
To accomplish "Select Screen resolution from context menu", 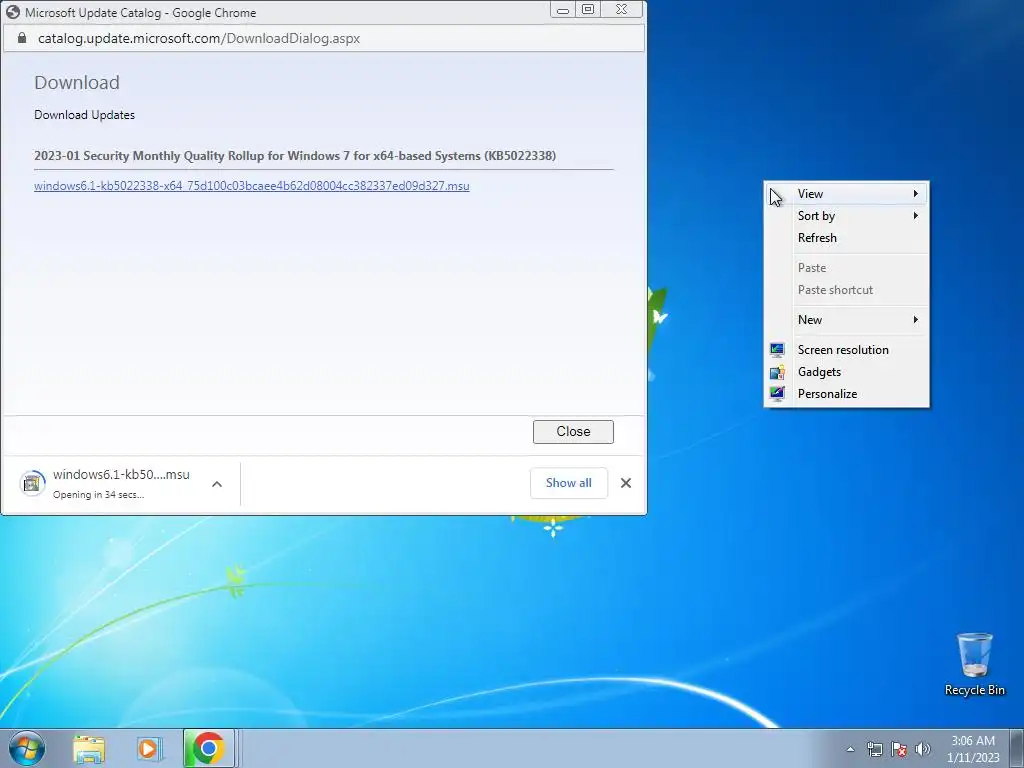I will (846, 349).
